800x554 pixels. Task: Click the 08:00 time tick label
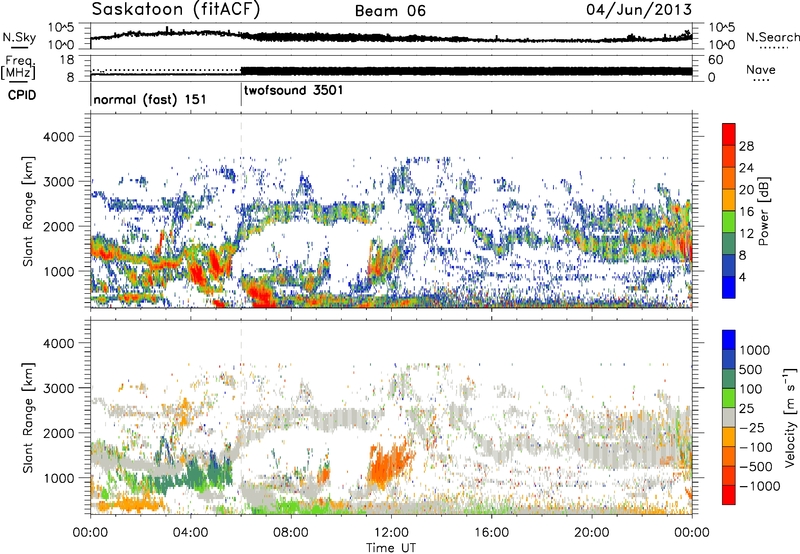tap(291, 533)
